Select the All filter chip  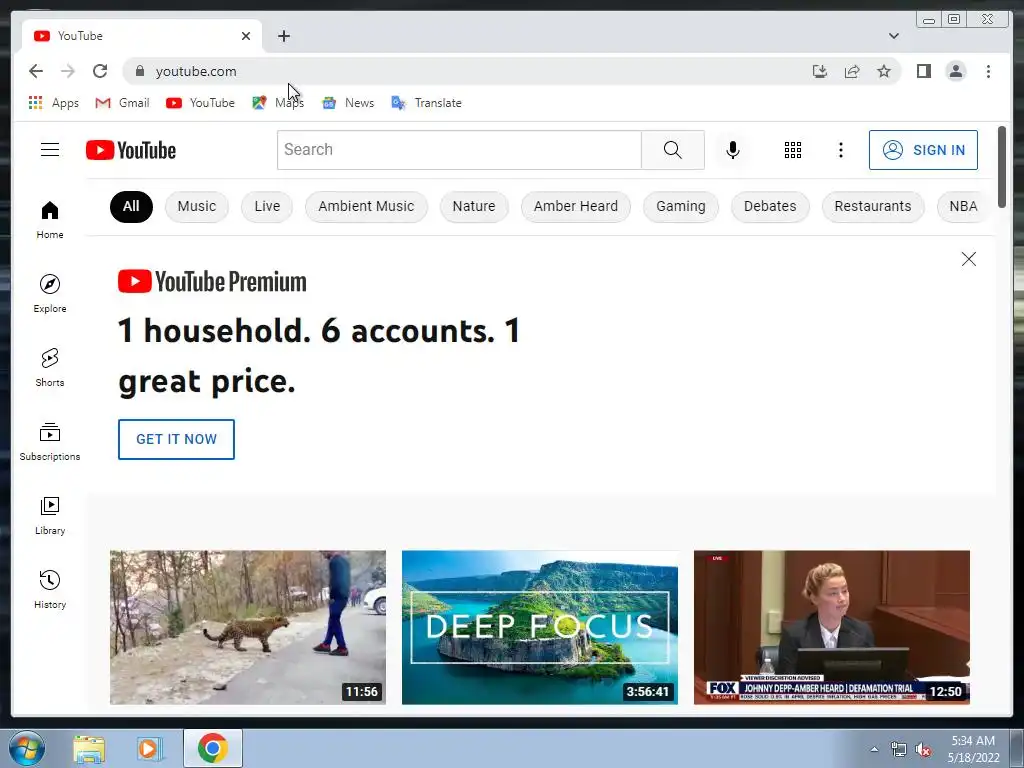point(131,206)
